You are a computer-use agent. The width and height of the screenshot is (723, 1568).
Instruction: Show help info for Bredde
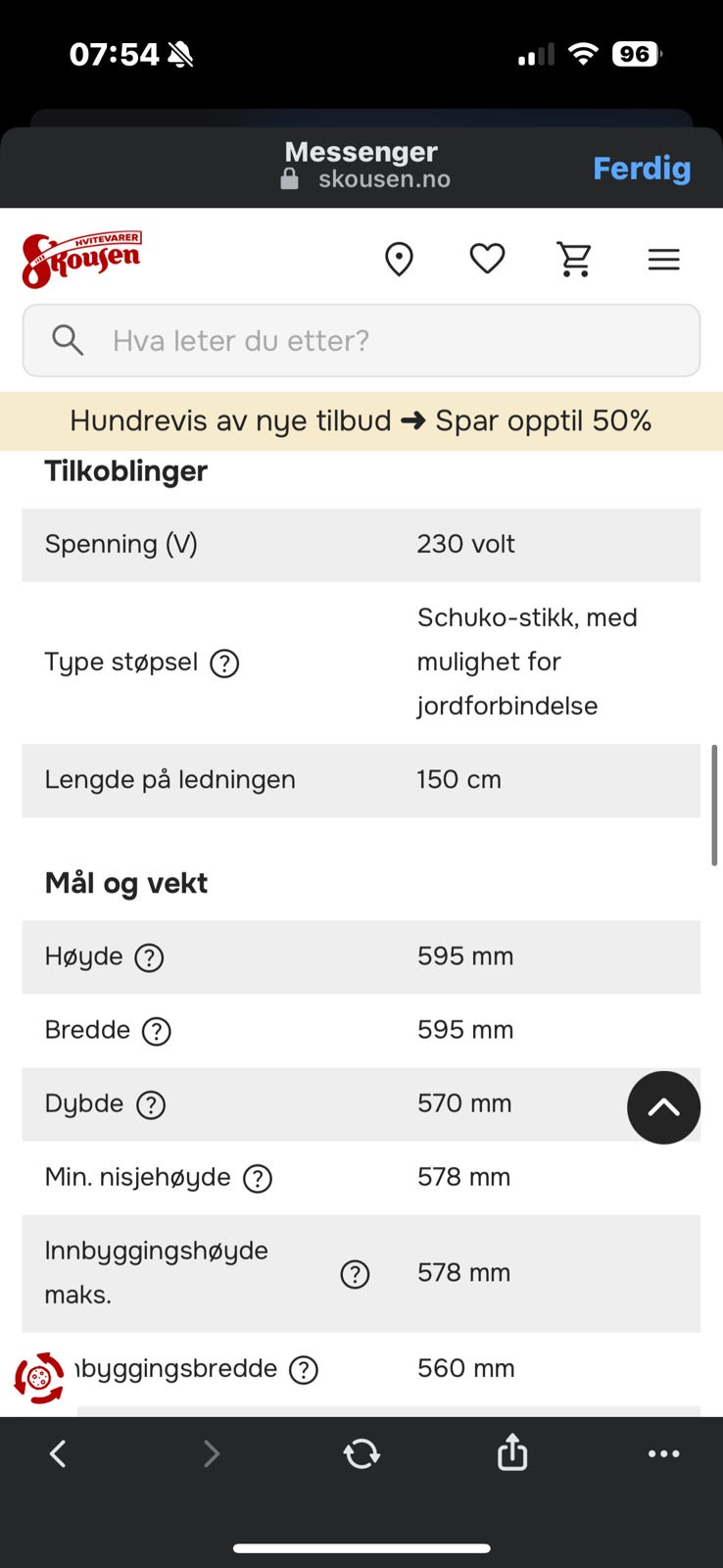[x=157, y=1031]
